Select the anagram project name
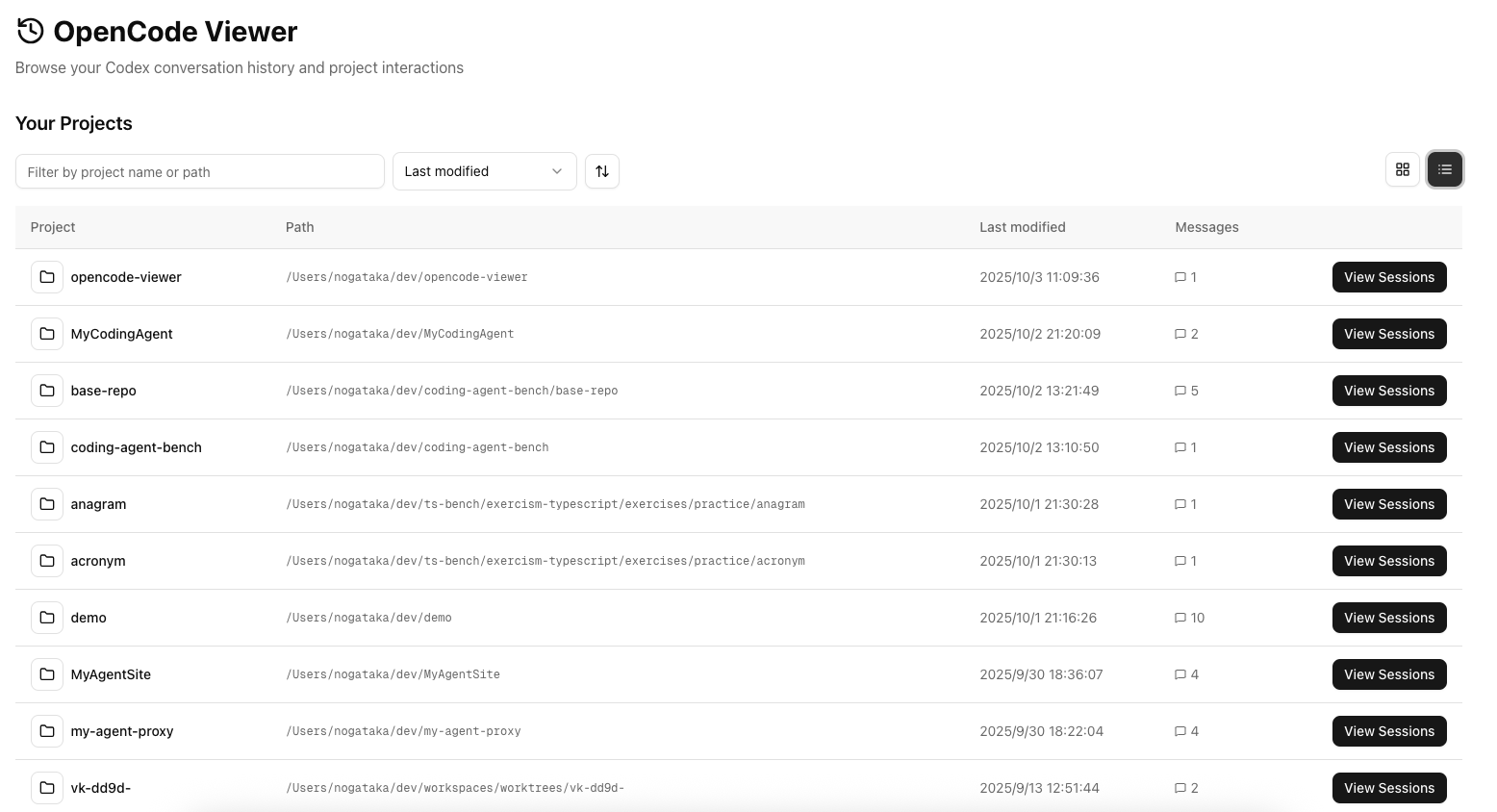Viewport: 1497px width, 812px height. (98, 504)
